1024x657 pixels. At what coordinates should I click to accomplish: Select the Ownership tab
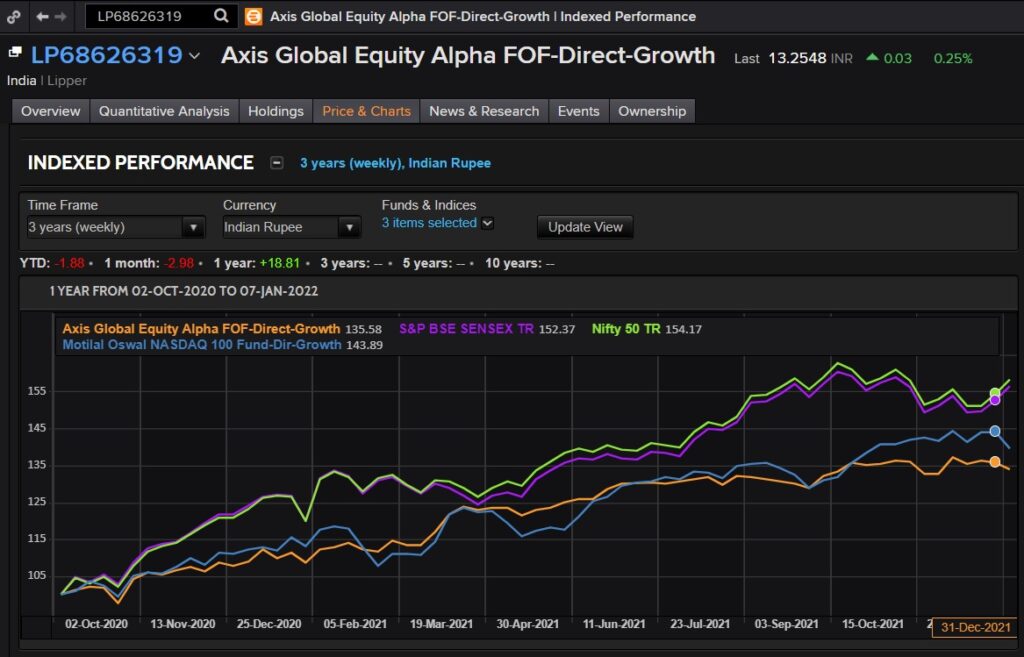click(x=651, y=111)
